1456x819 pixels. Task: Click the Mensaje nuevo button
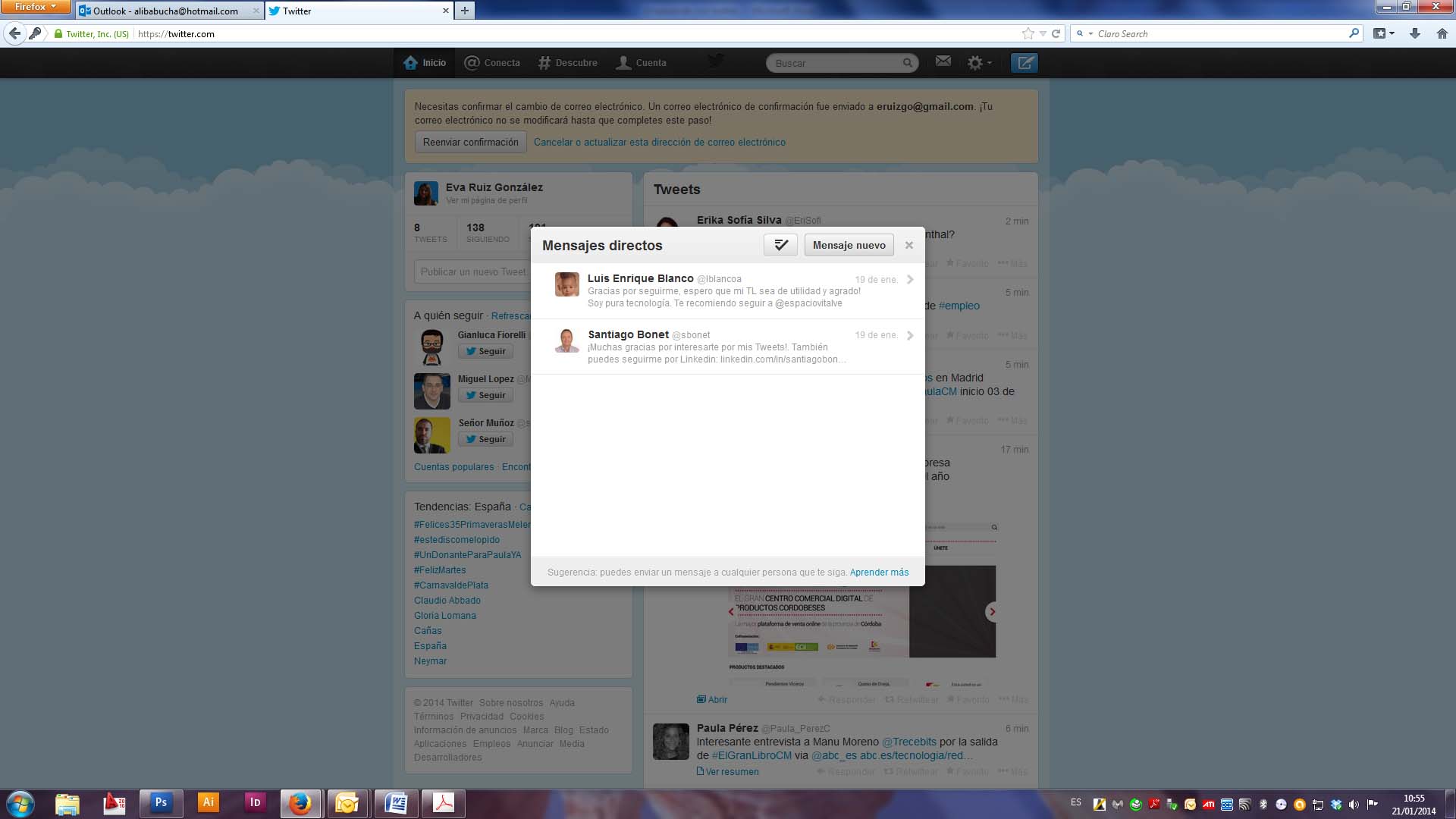click(849, 245)
